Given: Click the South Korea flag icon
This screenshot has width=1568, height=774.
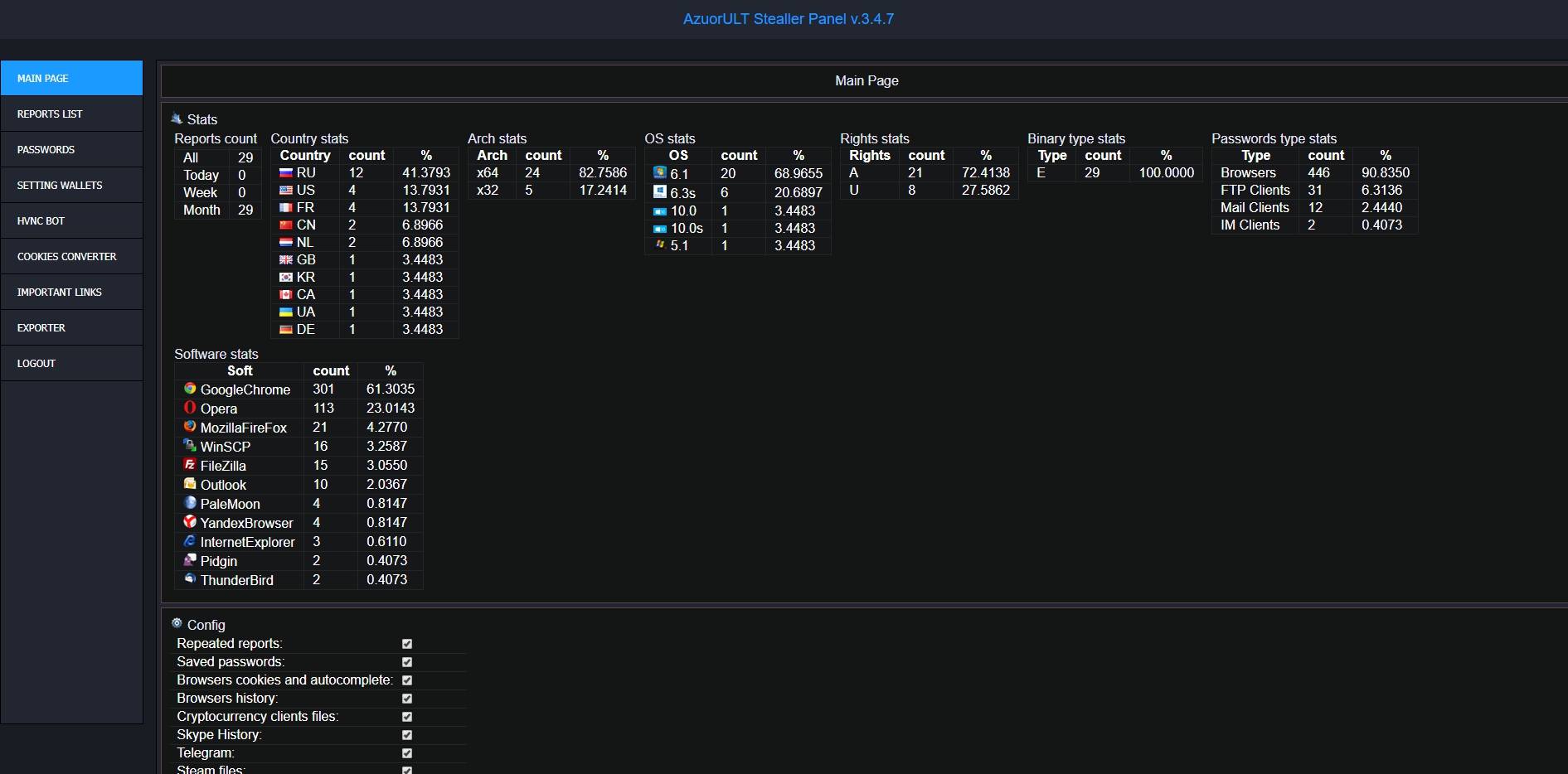Looking at the screenshot, I should [x=286, y=278].
